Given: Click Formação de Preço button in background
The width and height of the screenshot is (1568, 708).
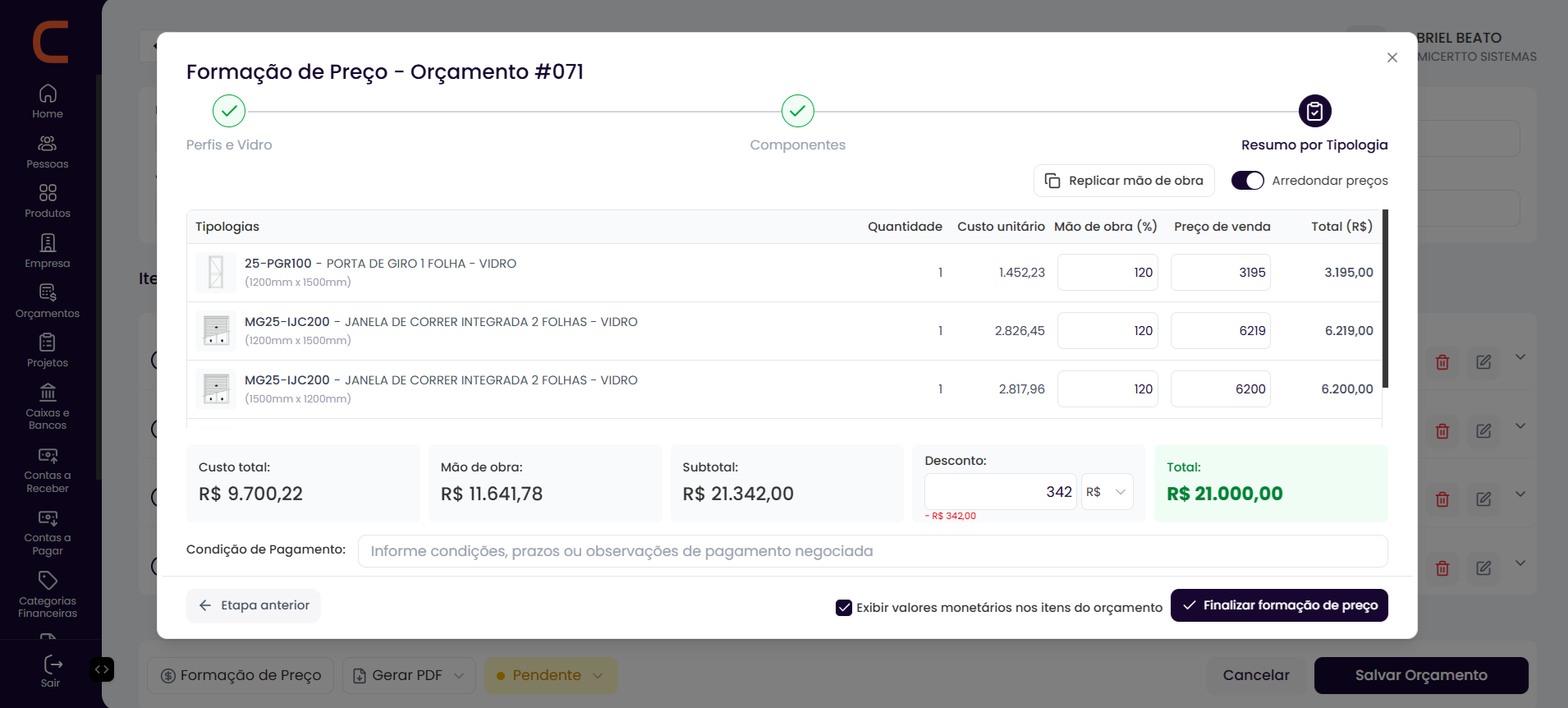Looking at the screenshot, I should tap(241, 675).
